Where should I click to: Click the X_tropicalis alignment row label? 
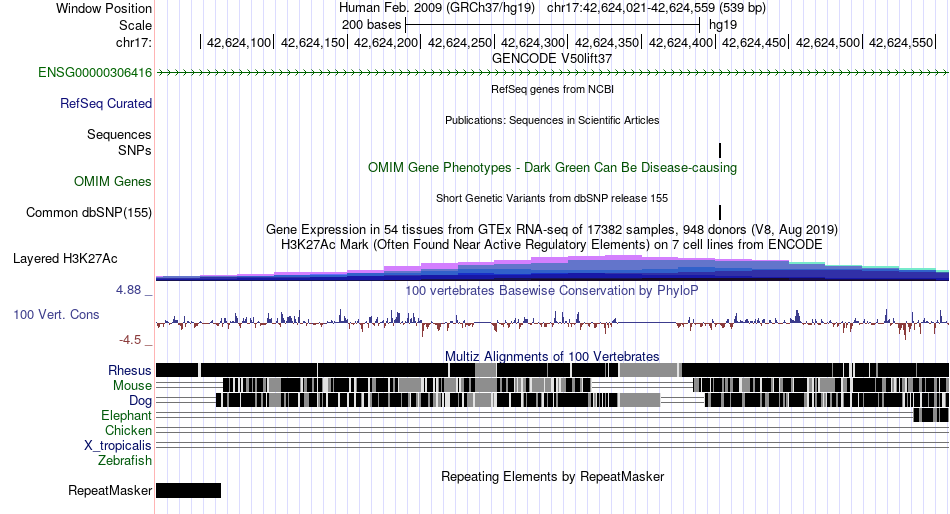click(118, 446)
